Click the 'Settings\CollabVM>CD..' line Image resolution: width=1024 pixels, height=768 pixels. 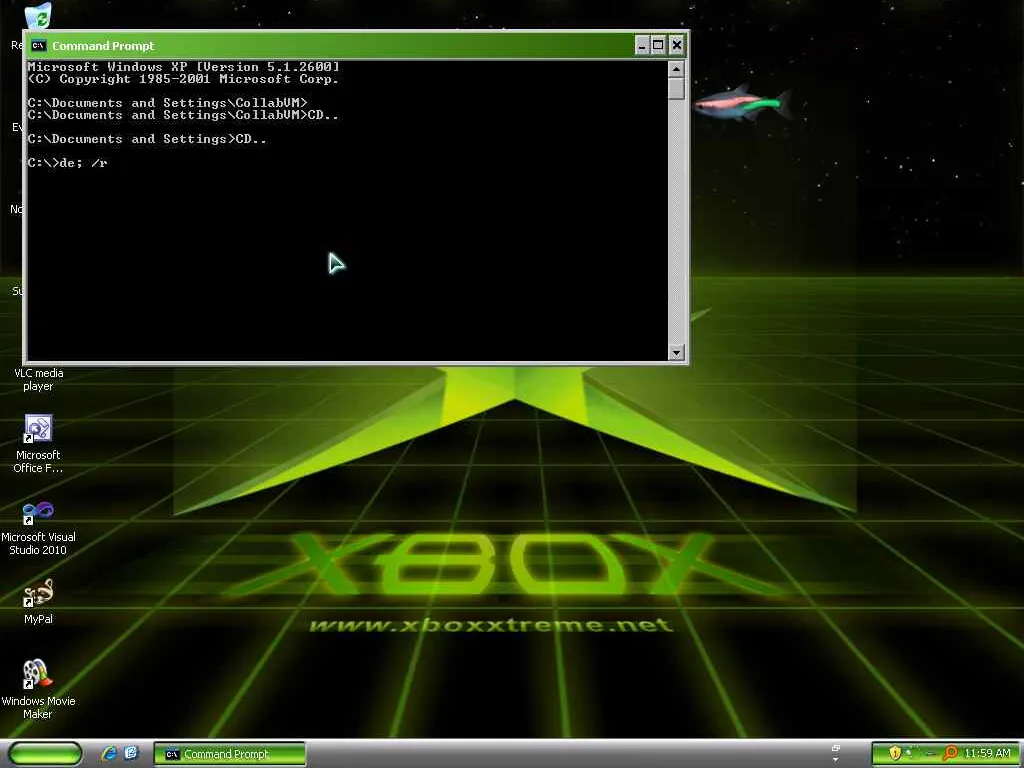[251, 115]
